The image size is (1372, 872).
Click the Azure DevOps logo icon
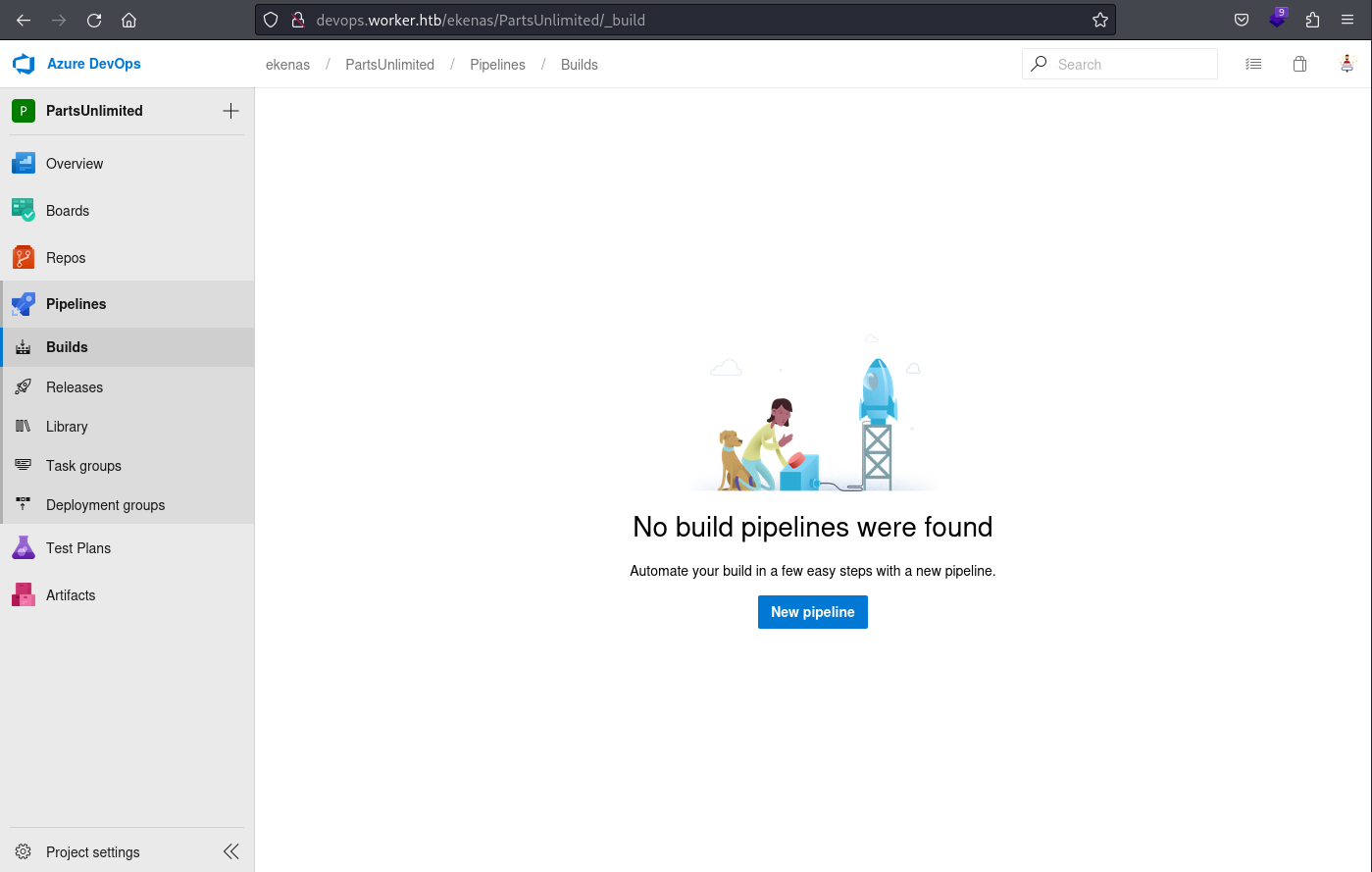(x=24, y=65)
